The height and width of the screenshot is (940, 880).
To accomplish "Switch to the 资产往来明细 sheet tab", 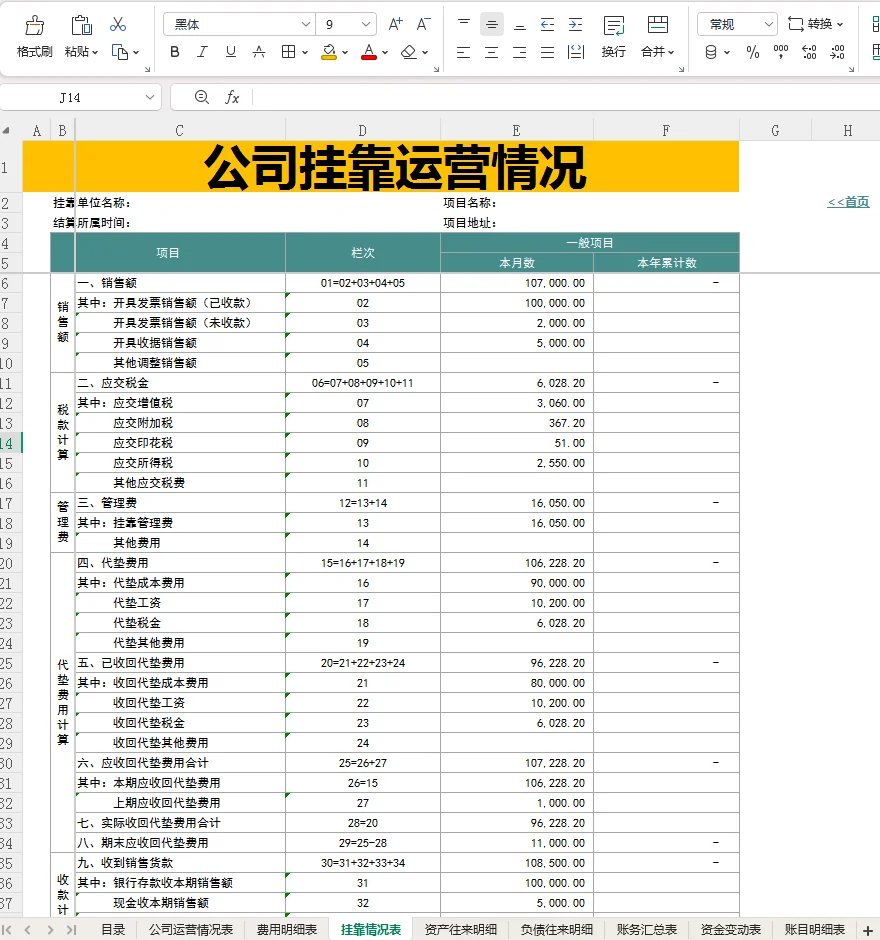I will point(460,929).
